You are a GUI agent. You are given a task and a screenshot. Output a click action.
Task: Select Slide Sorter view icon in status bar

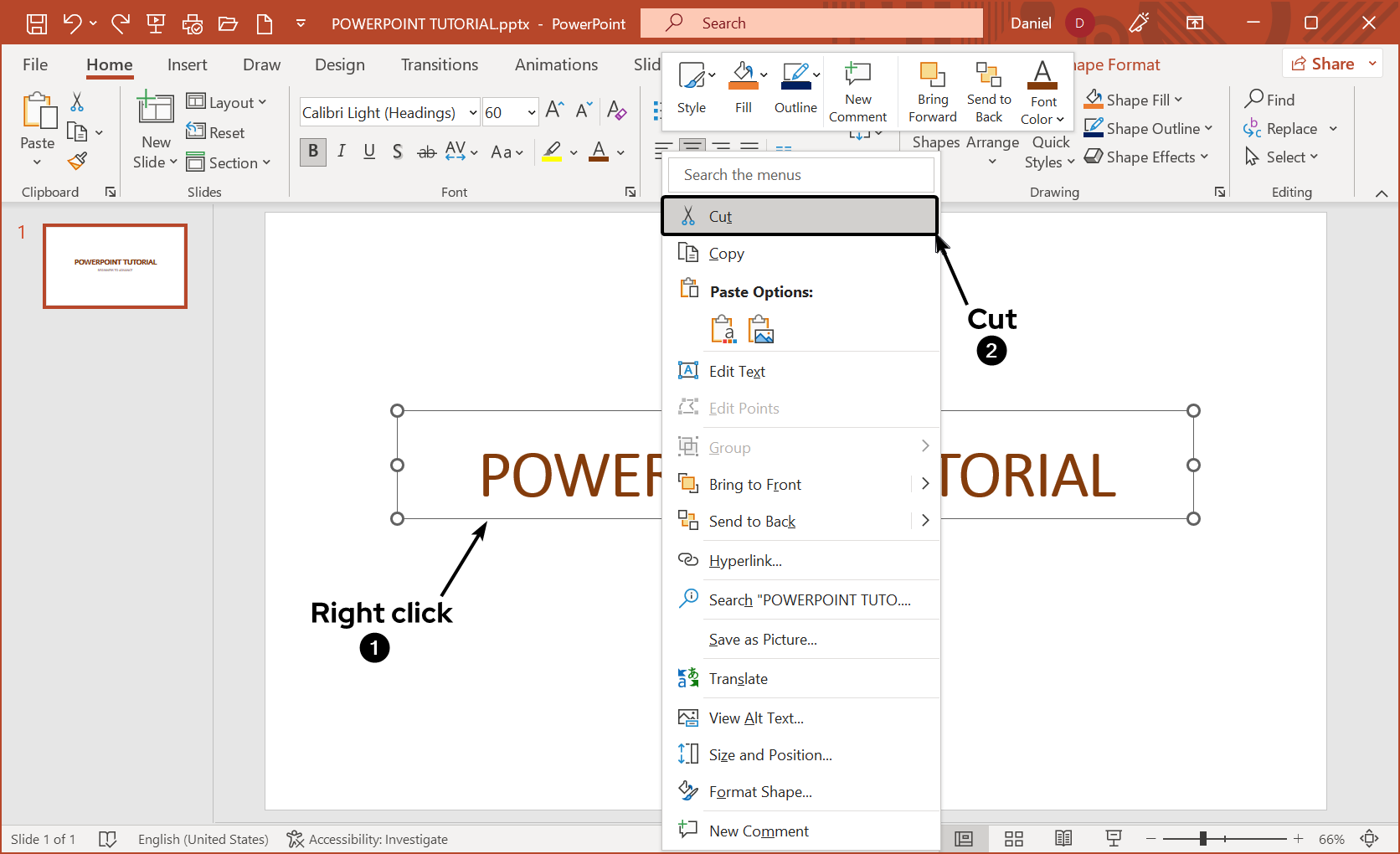(x=1014, y=839)
